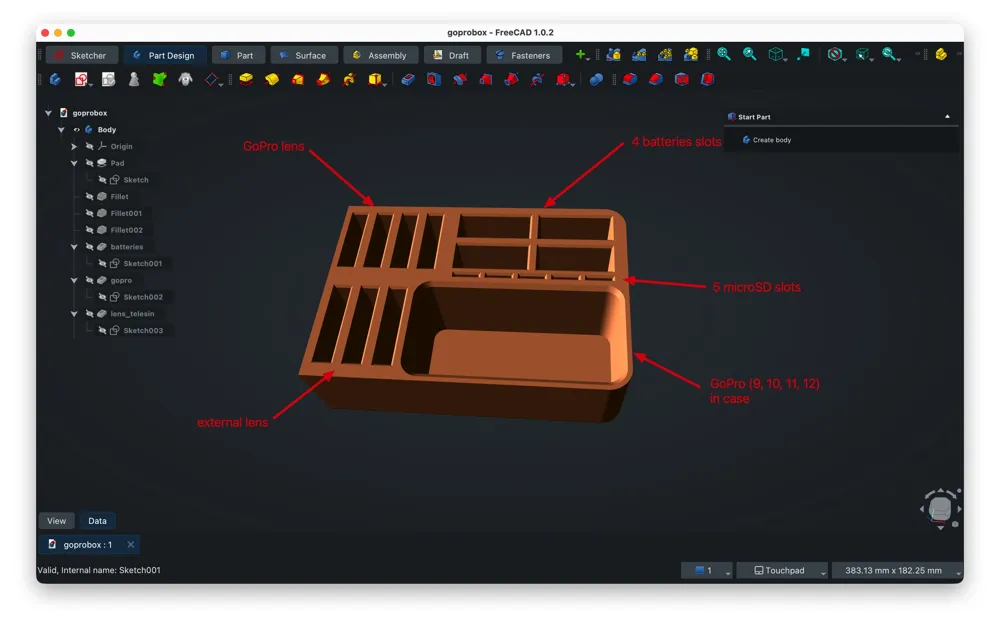Viewport: 1000px width, 632px height.
Task: Click the navigation cube in the viewport
Action: 940,508
